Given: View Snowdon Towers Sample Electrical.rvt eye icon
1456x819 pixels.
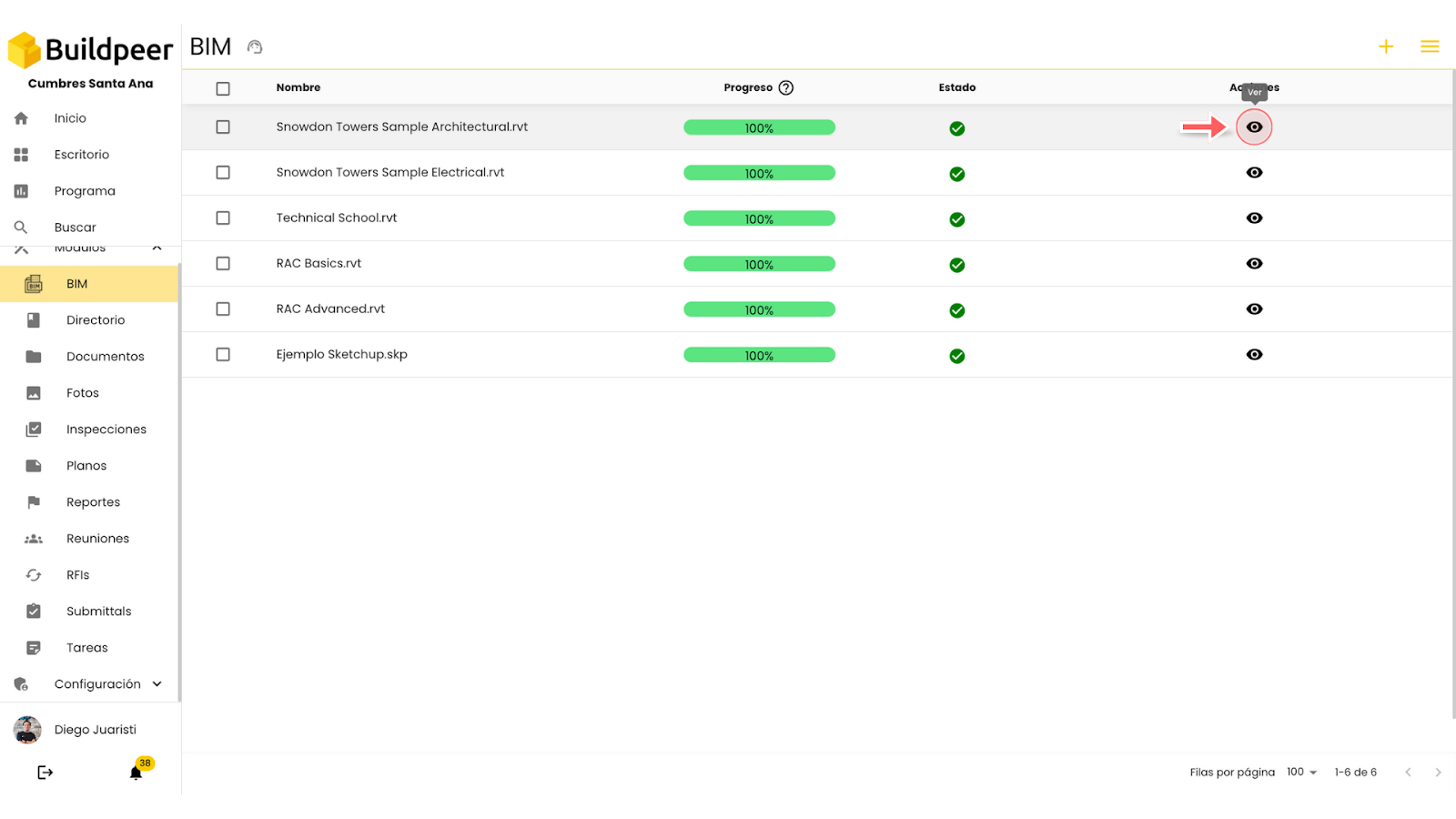Looking at the screenshot, I should [1254, 173].
